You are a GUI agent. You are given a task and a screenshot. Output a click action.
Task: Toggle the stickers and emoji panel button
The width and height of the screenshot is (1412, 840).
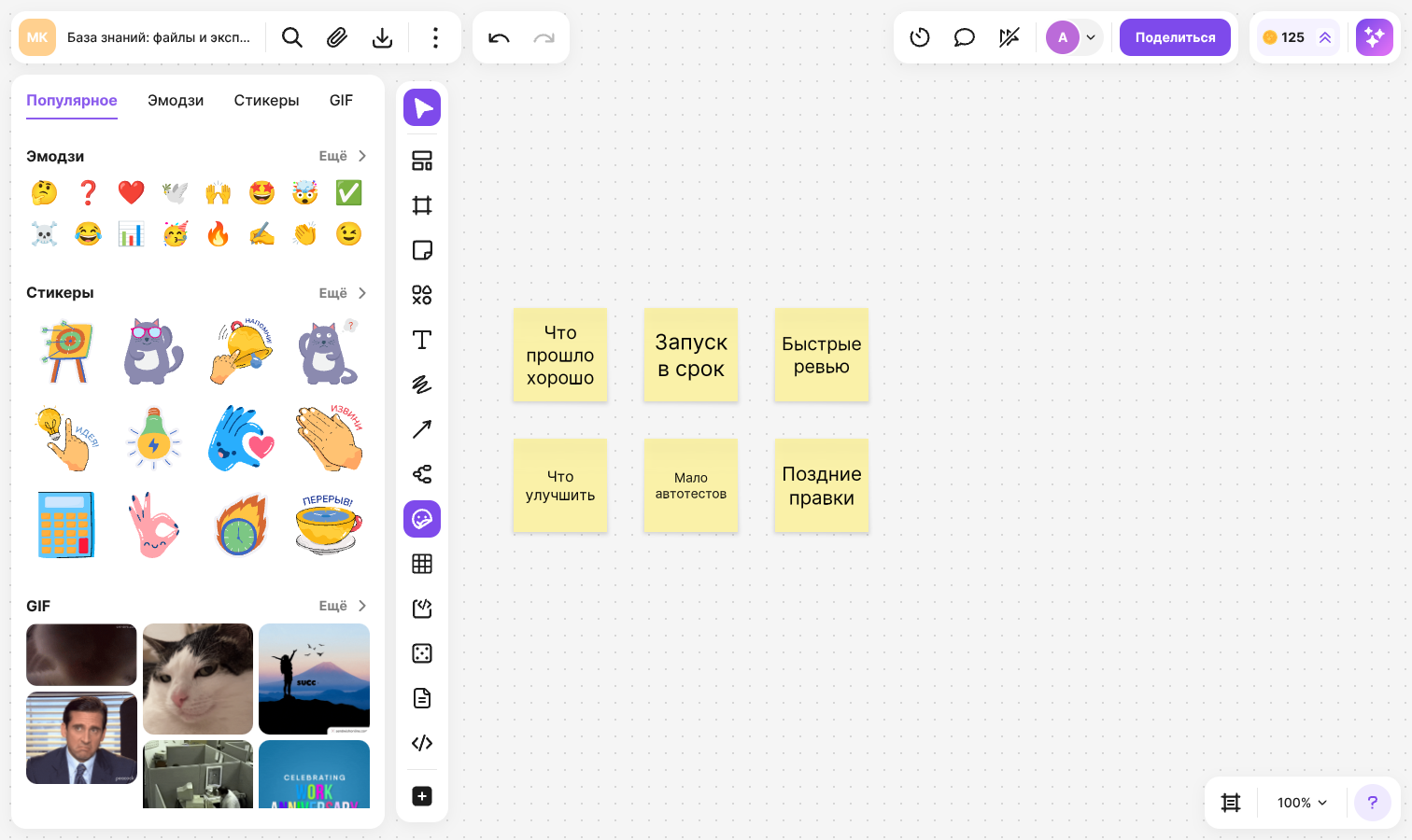(422, 519)
